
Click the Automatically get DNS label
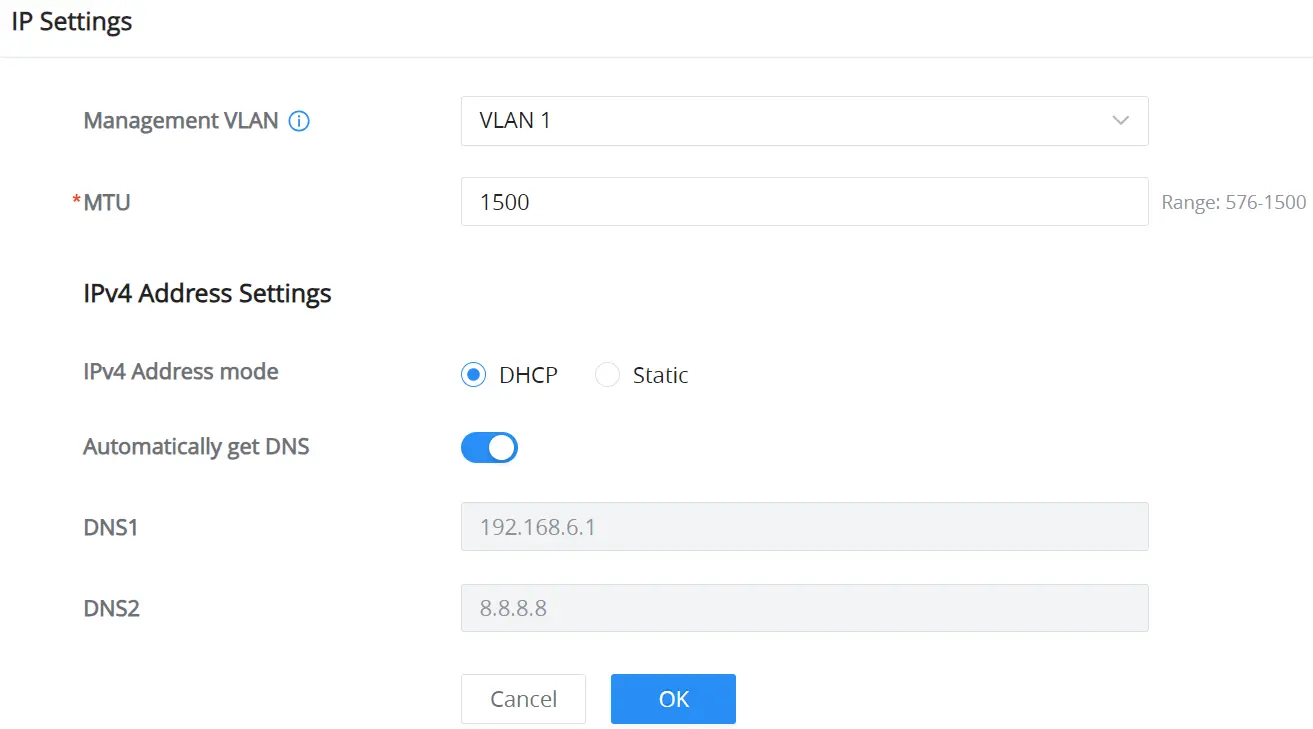196,447
